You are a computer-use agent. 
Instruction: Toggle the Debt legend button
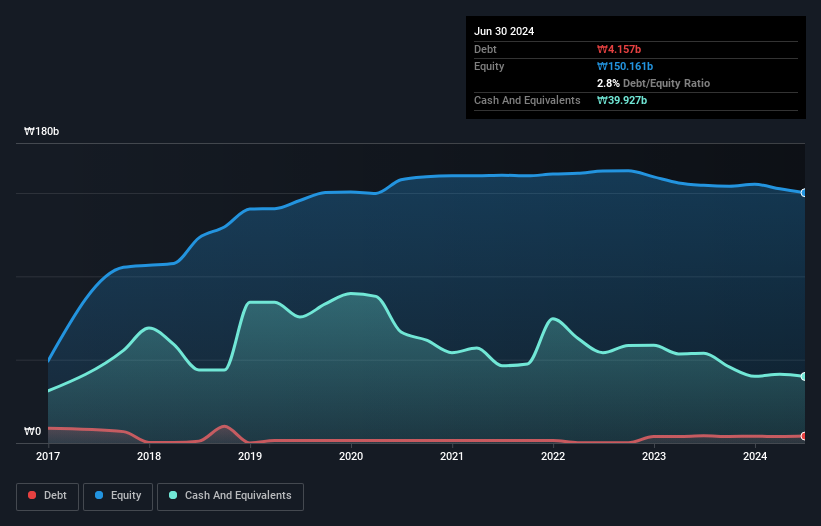tap(48, 496)
